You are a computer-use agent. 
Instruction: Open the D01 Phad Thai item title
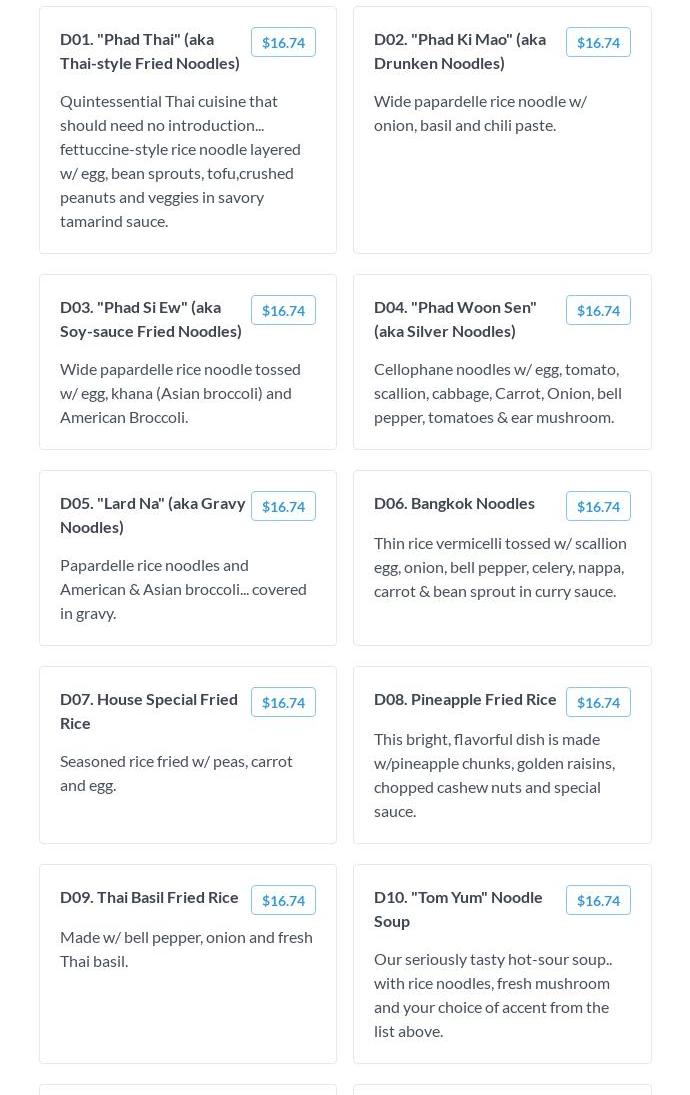tap(150, 51)
